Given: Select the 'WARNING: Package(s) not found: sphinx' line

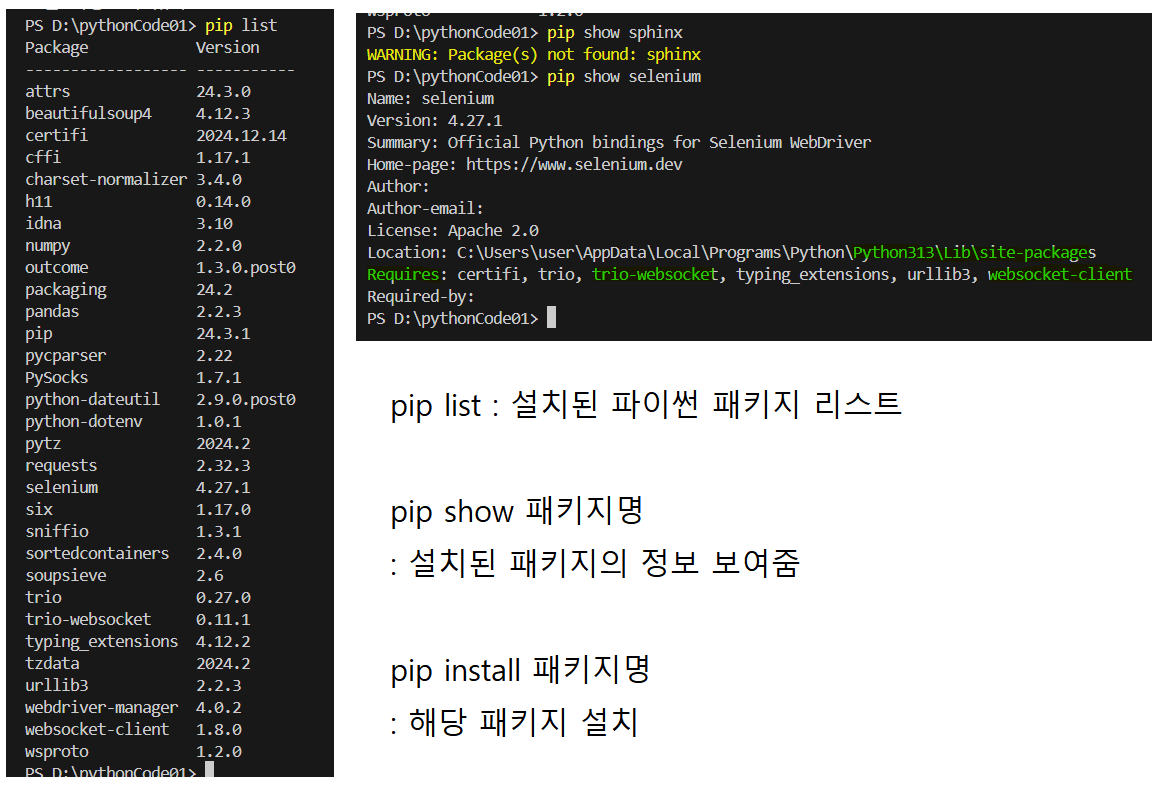Looking at the screenshot, I should click(x=533, y=55).
